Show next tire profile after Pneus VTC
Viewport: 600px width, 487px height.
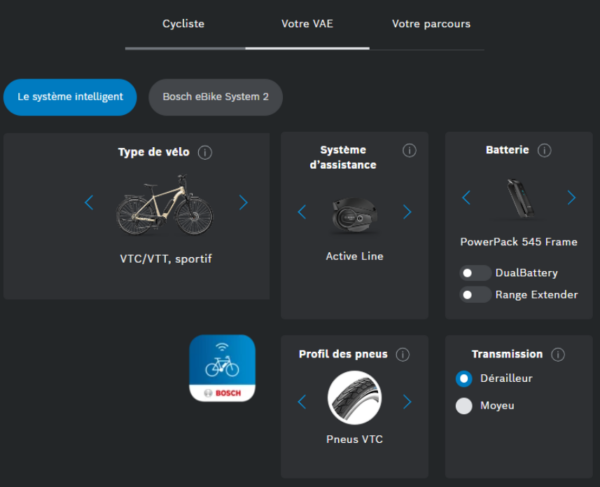(407, 402)
